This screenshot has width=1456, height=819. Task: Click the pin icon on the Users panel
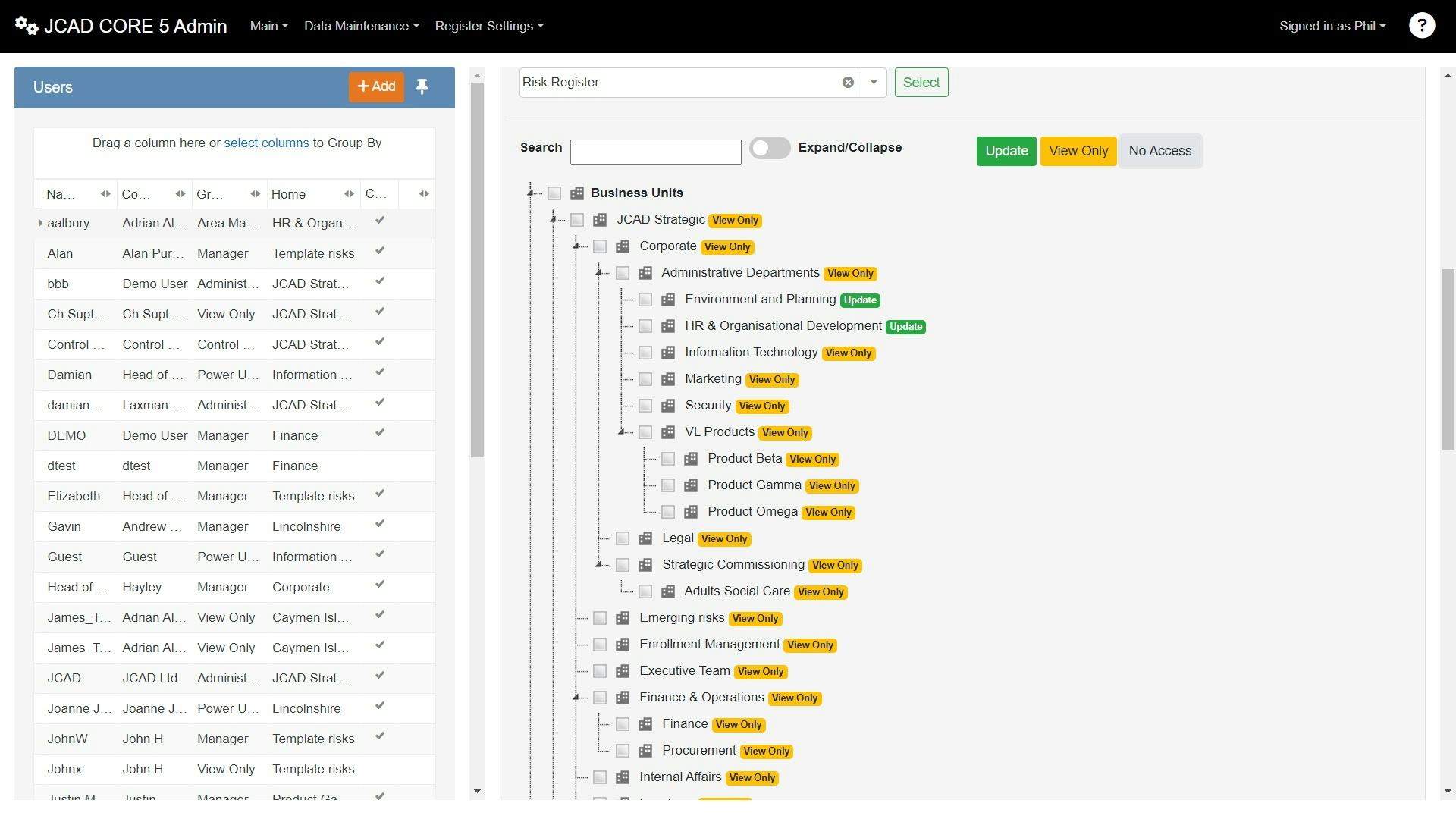pyautogui.click(x=422, y=86)
